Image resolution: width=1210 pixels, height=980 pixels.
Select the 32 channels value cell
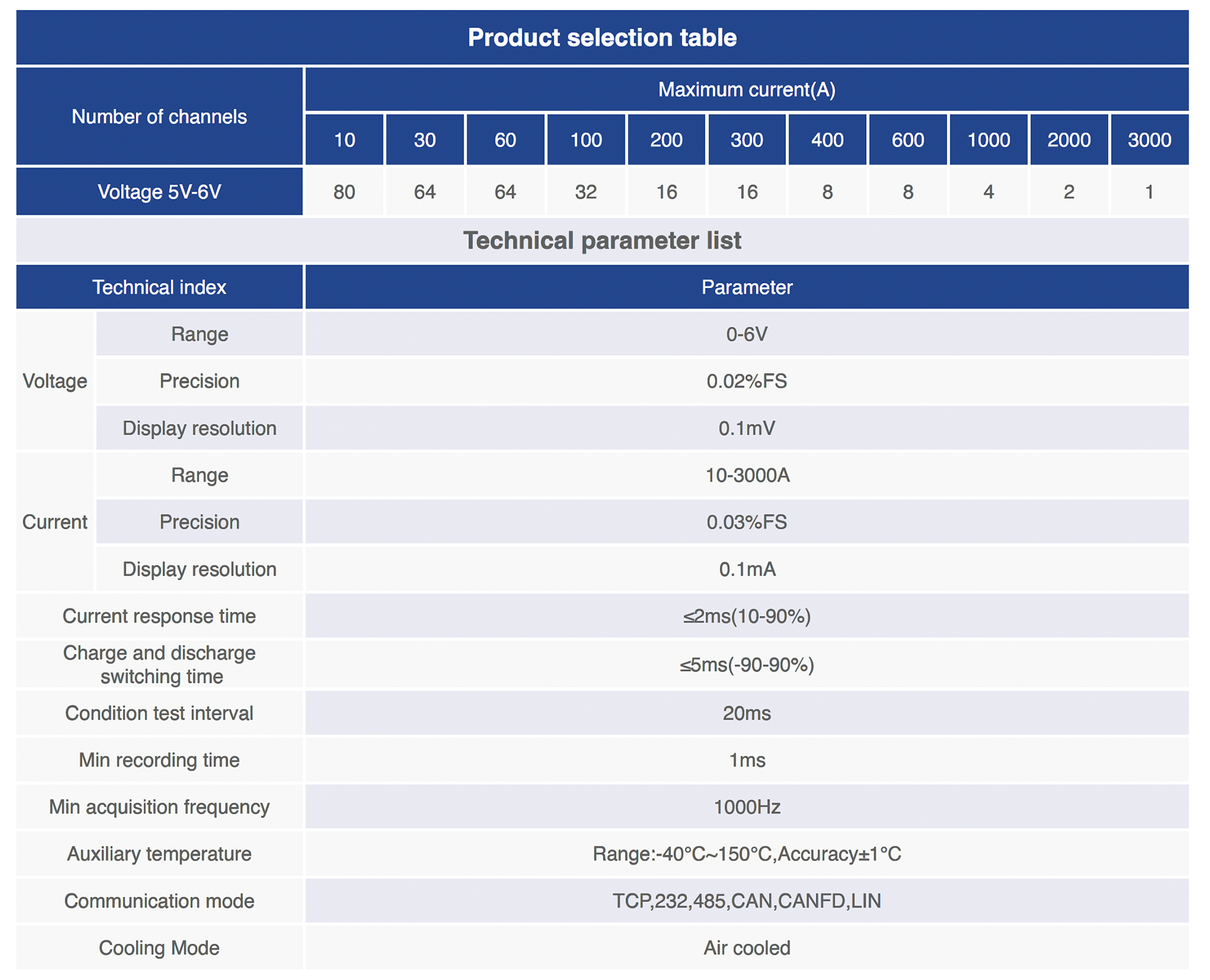pyautogui.click(x=586, y=192)
